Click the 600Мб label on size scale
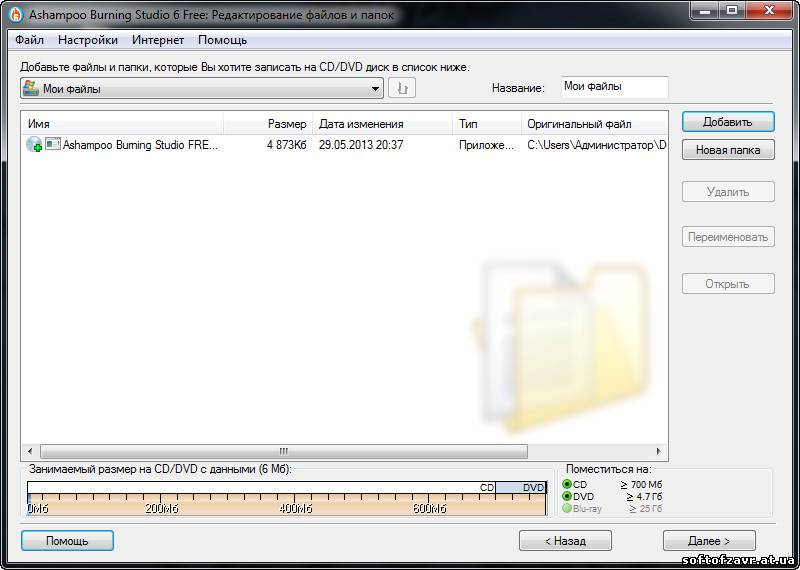Viewport: 800px width, 570px height. [x=430, y=509]
